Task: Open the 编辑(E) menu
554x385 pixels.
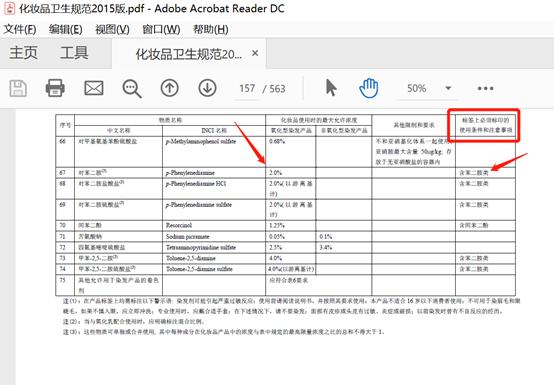Action: click(x=66, y=29)
